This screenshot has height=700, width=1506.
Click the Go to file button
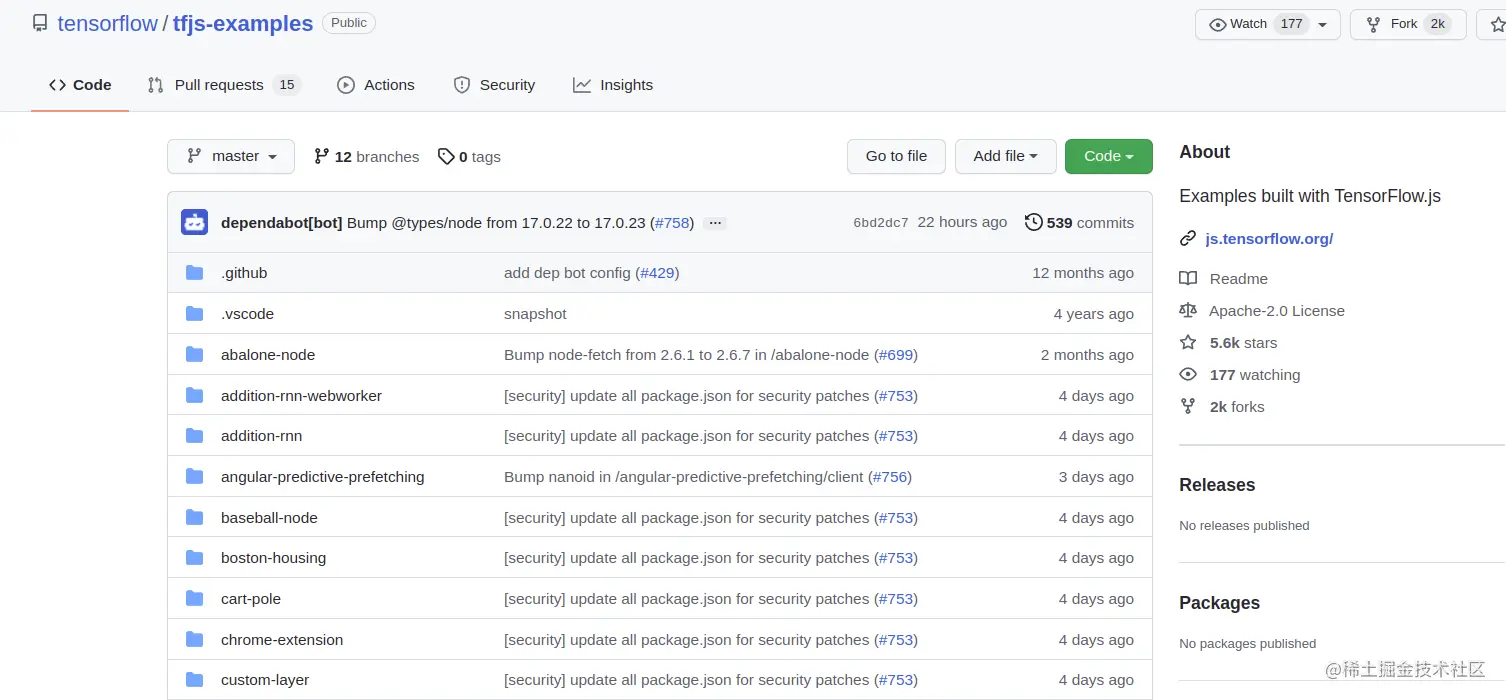pos(896,156)
